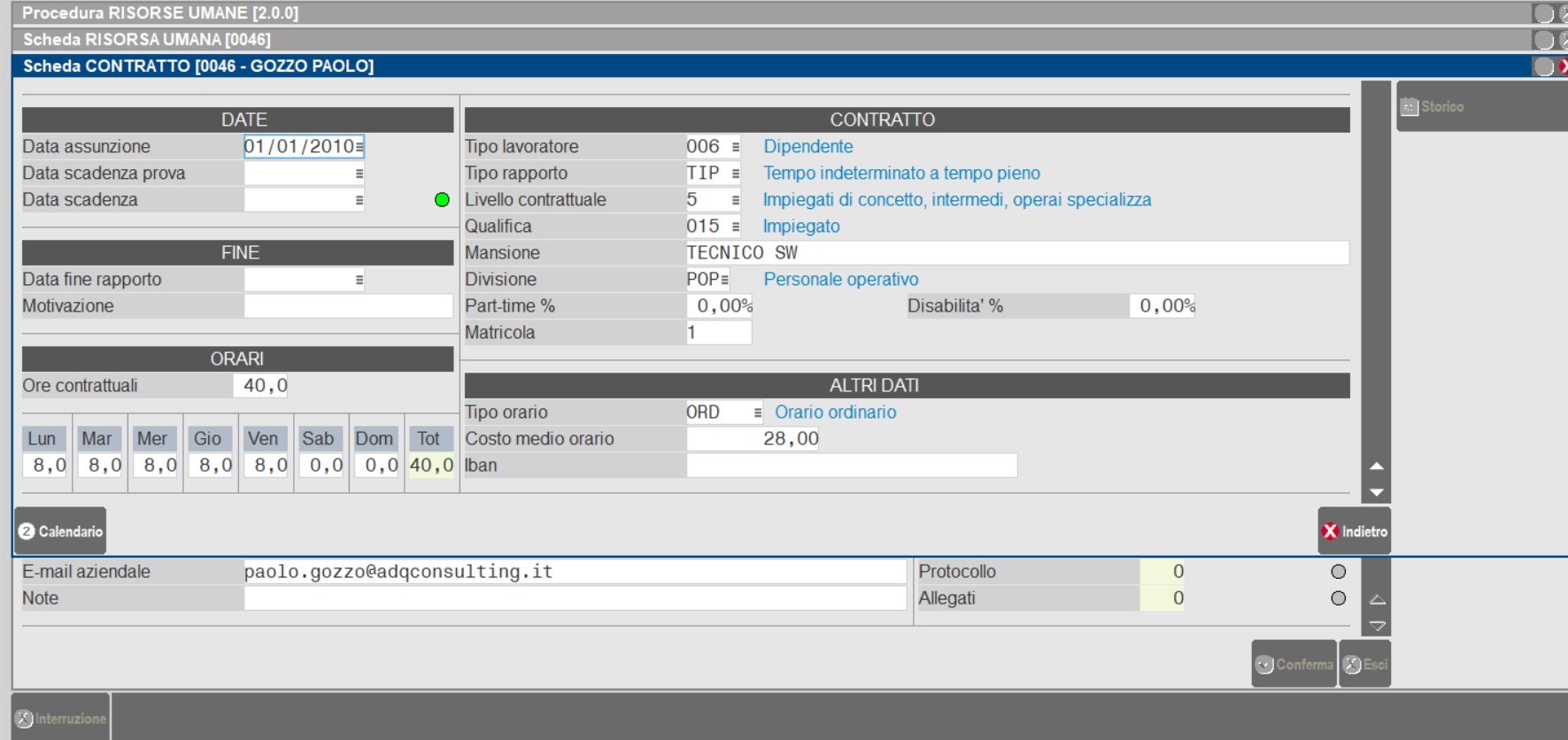Click Indietro to go back
The height and width of the screenshot is (740, 1568).
1354,531
